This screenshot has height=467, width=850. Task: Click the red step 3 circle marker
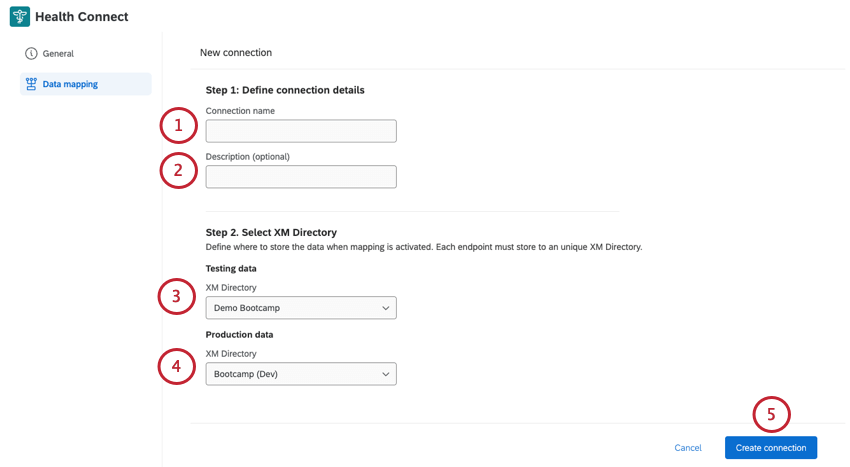click(x=177, y=296)
